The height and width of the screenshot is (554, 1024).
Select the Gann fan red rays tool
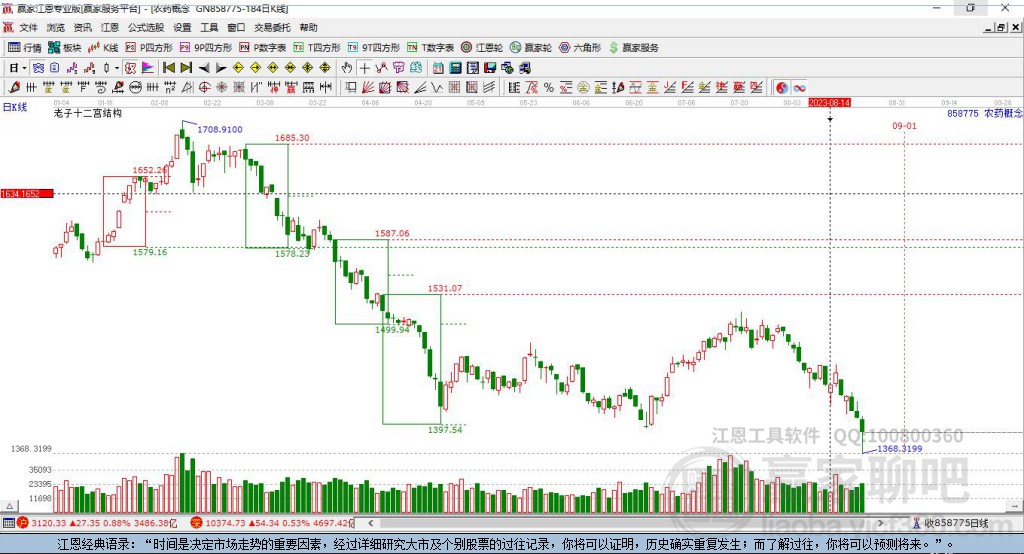[x=368, y=87]
